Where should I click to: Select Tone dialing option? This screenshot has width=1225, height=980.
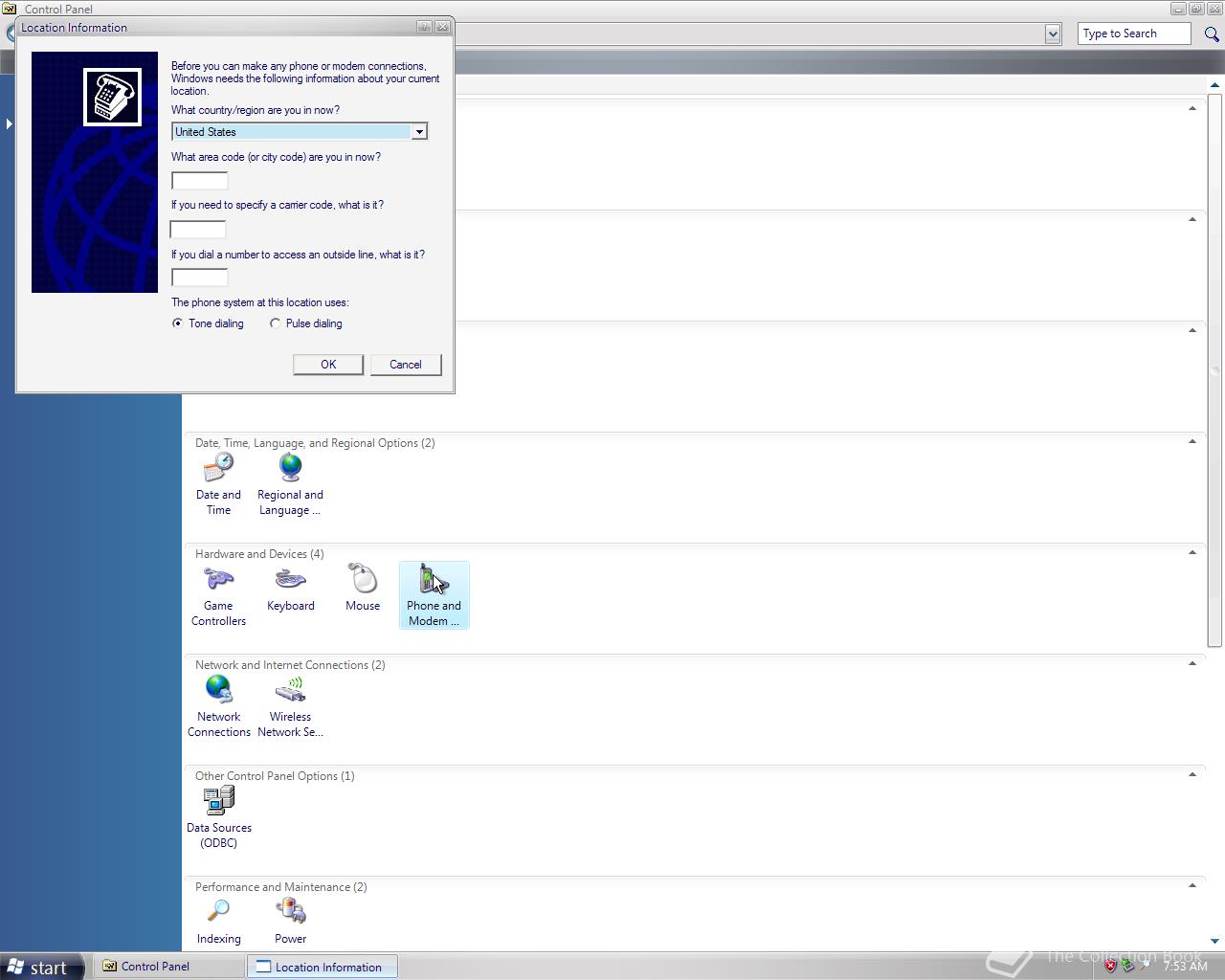[x=208, y=323]
